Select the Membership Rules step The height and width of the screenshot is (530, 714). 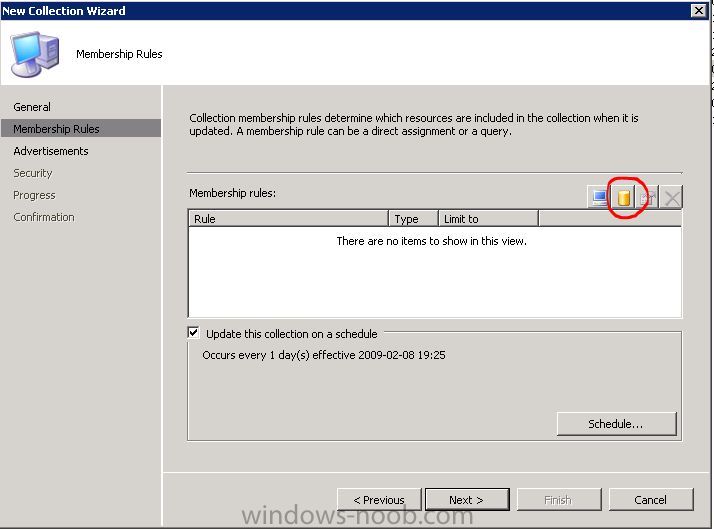(x=81, y=129)
